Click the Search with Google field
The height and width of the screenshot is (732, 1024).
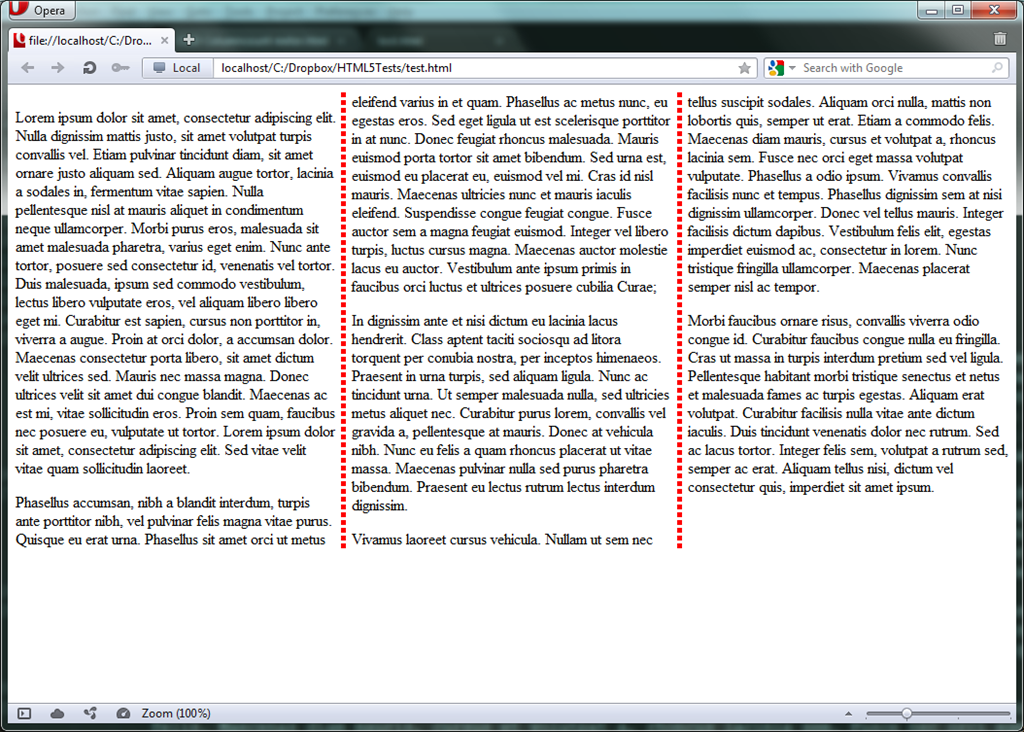click(890, 68)
